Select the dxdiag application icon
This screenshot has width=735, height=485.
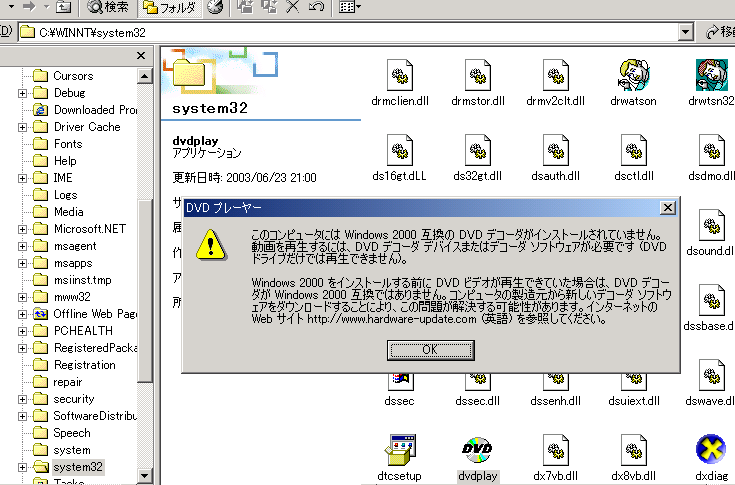click(x=712, y=450)
